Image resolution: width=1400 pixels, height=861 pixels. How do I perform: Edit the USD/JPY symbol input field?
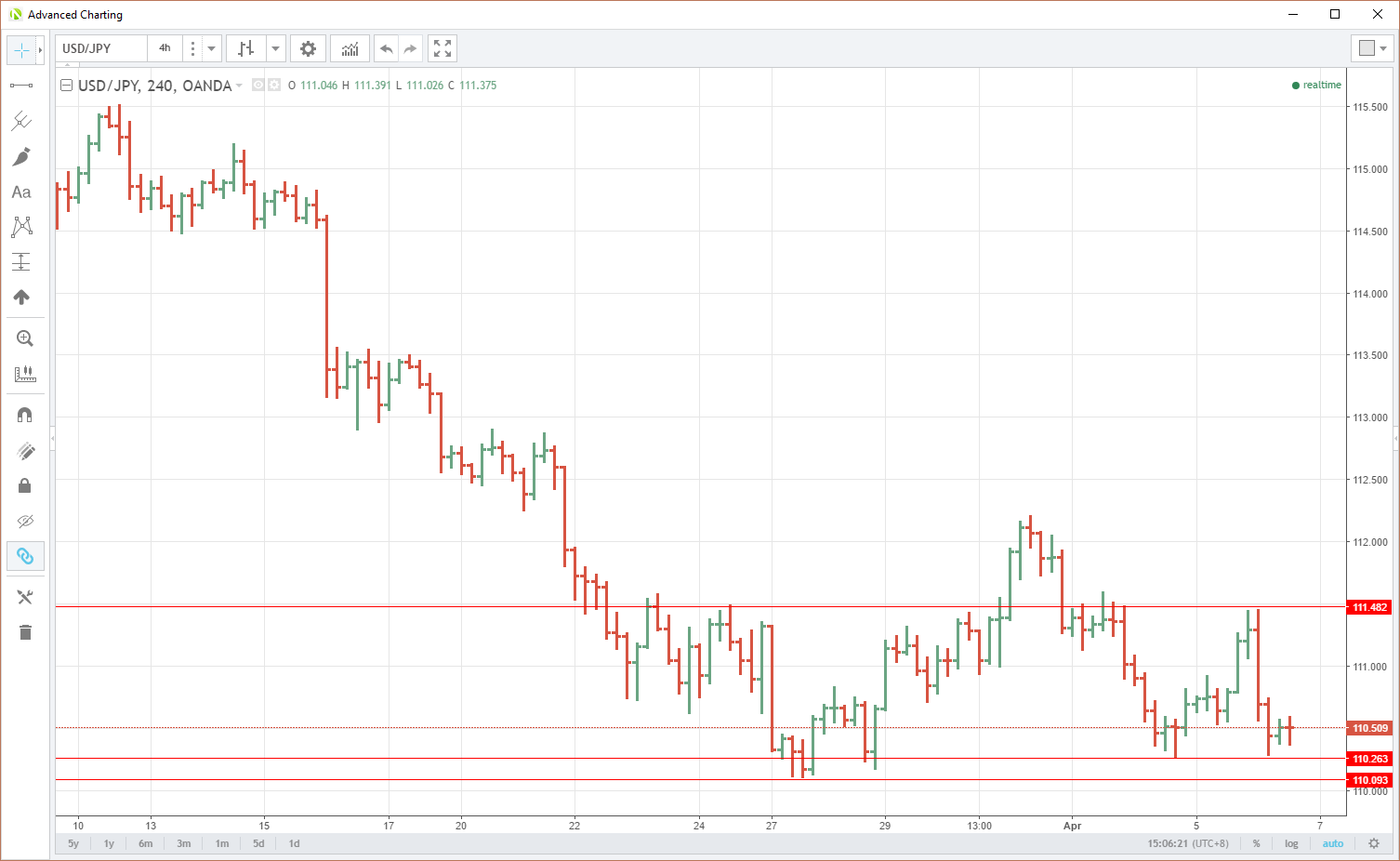click(x=100, y=48)
